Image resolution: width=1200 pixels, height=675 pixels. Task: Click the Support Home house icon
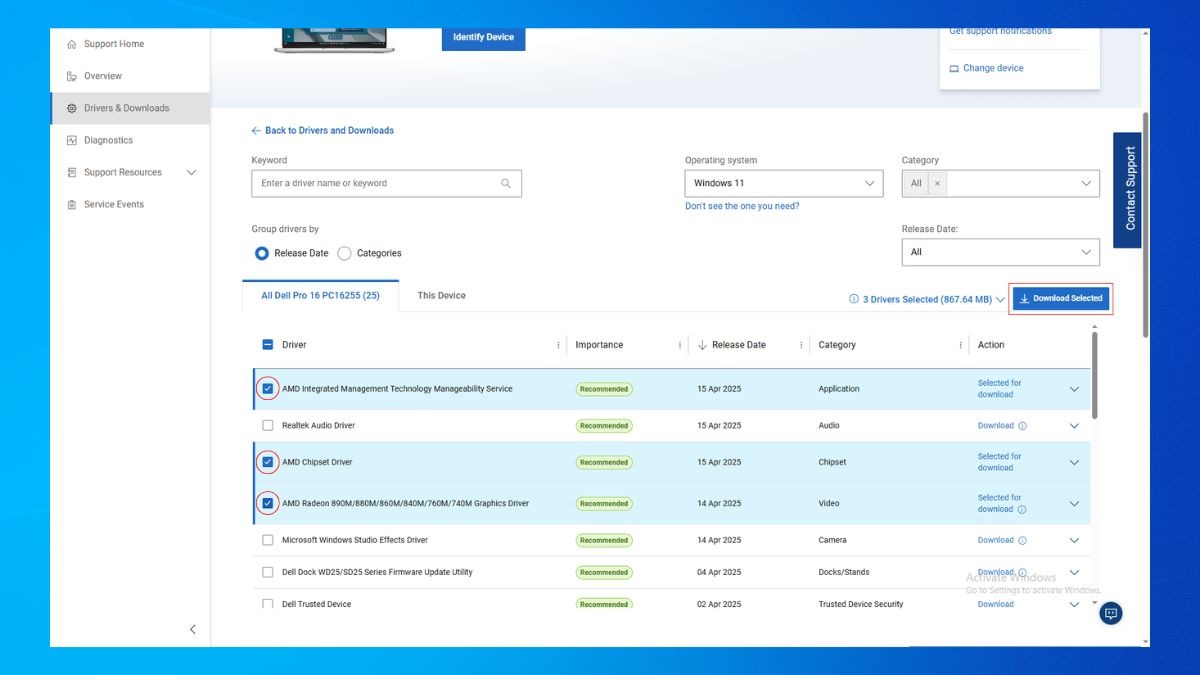coord(71,44)
